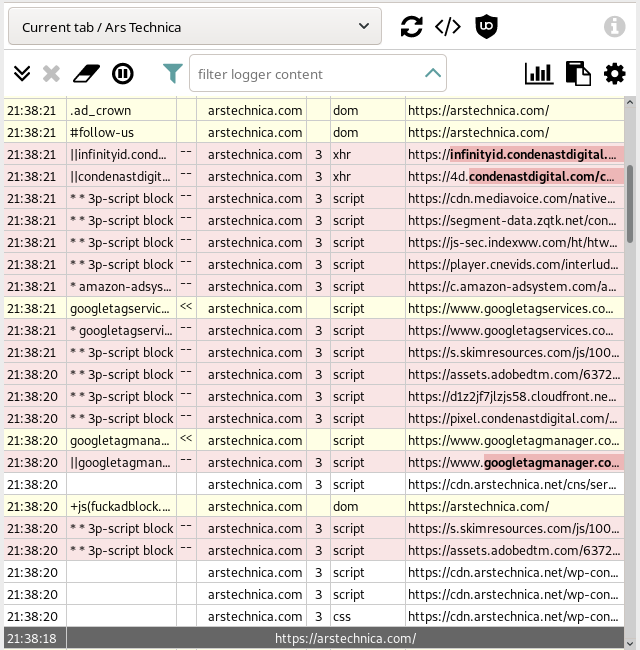Viewport: 640px width, 650px height.
Task: Select the .ad_crown filter row
Action: pyautogui.click(x=314, y=110)
